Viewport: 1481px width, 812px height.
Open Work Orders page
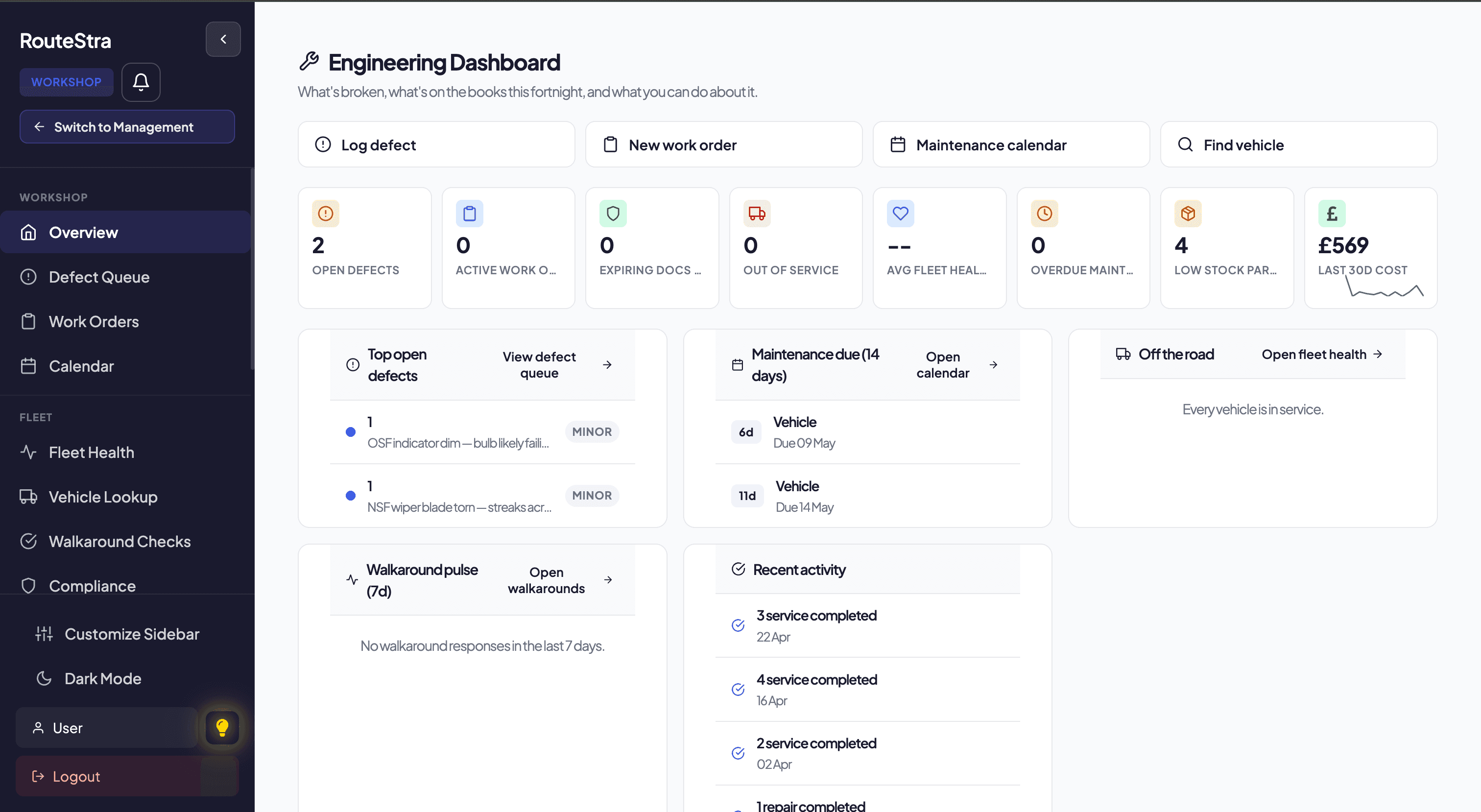125,321
